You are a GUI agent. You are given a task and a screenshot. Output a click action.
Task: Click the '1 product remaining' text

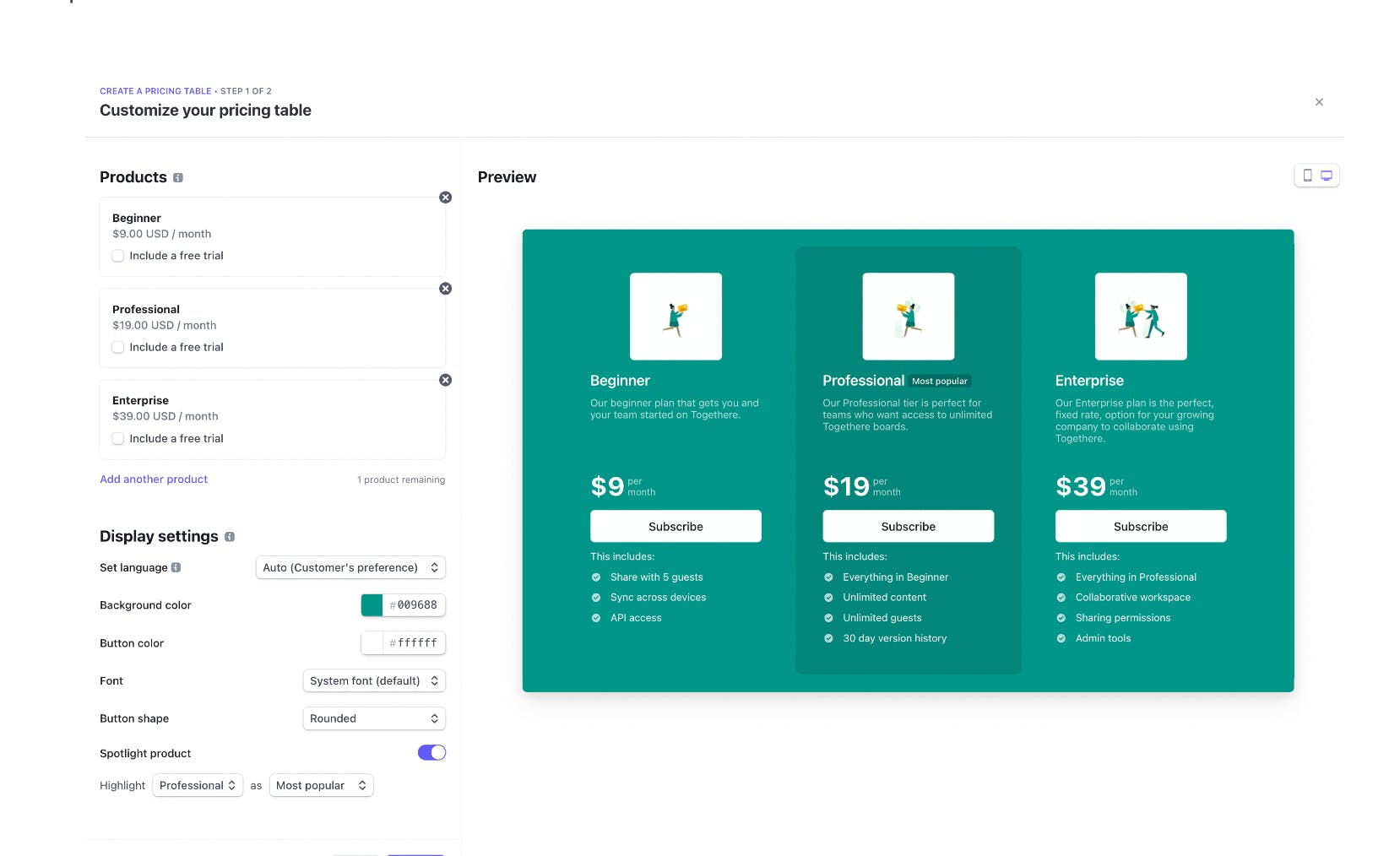click(401, 479)
